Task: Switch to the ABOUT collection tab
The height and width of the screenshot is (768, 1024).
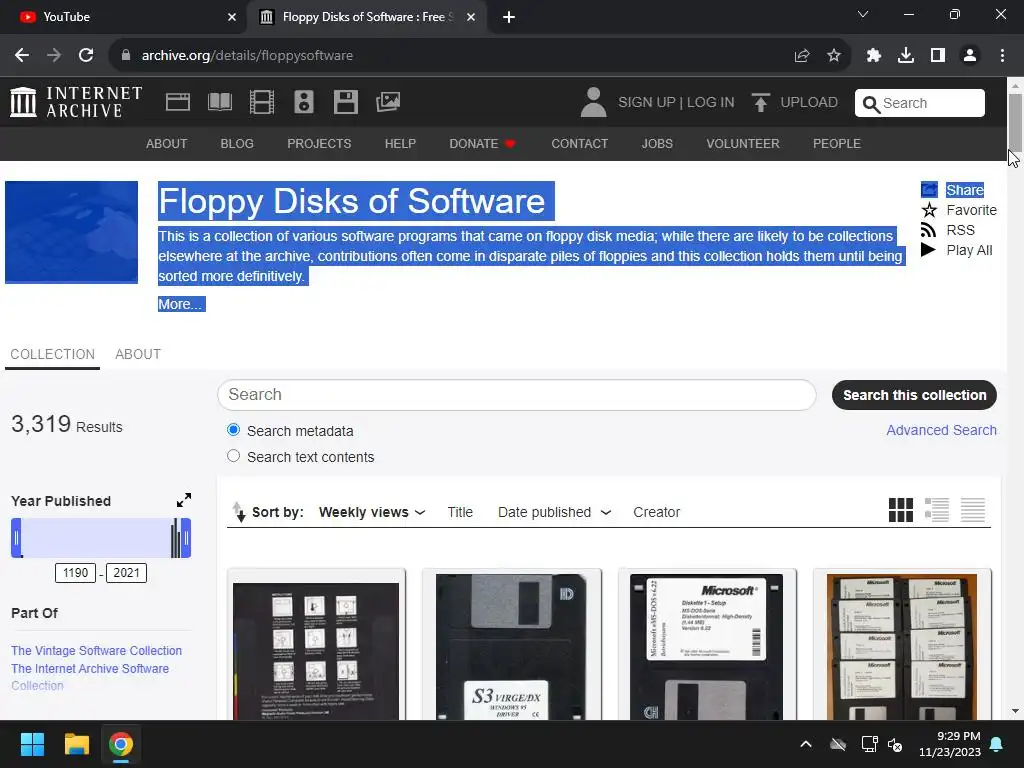Action: pyautogui.click(x=138, y=354)
